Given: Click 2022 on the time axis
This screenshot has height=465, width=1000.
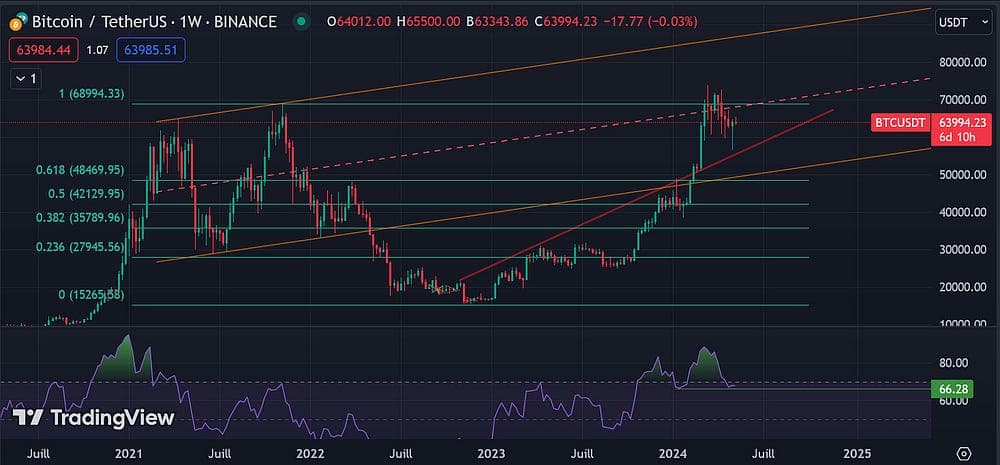Looking at the screenshot, I should tap(311, 454).
